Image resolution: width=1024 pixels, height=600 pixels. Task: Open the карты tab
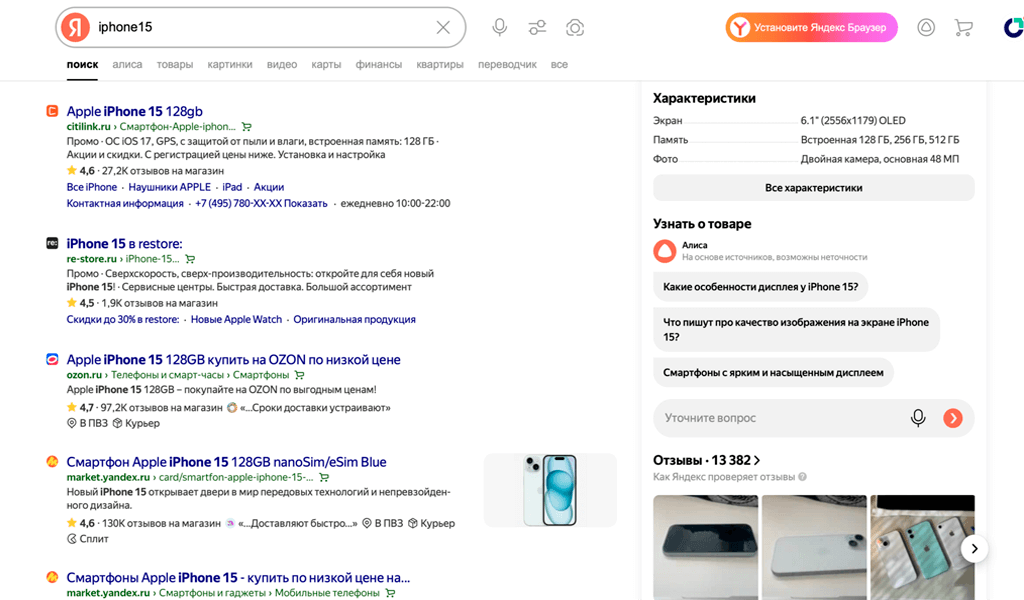tap(327, 65)
